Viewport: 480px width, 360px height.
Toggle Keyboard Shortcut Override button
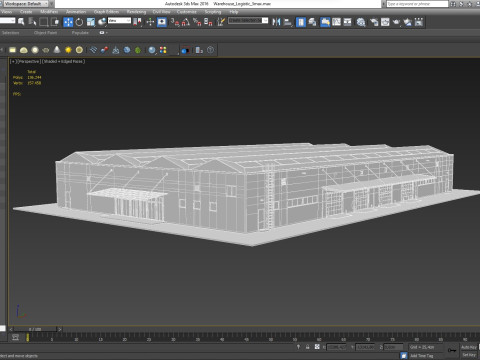[x=162, y=22]
